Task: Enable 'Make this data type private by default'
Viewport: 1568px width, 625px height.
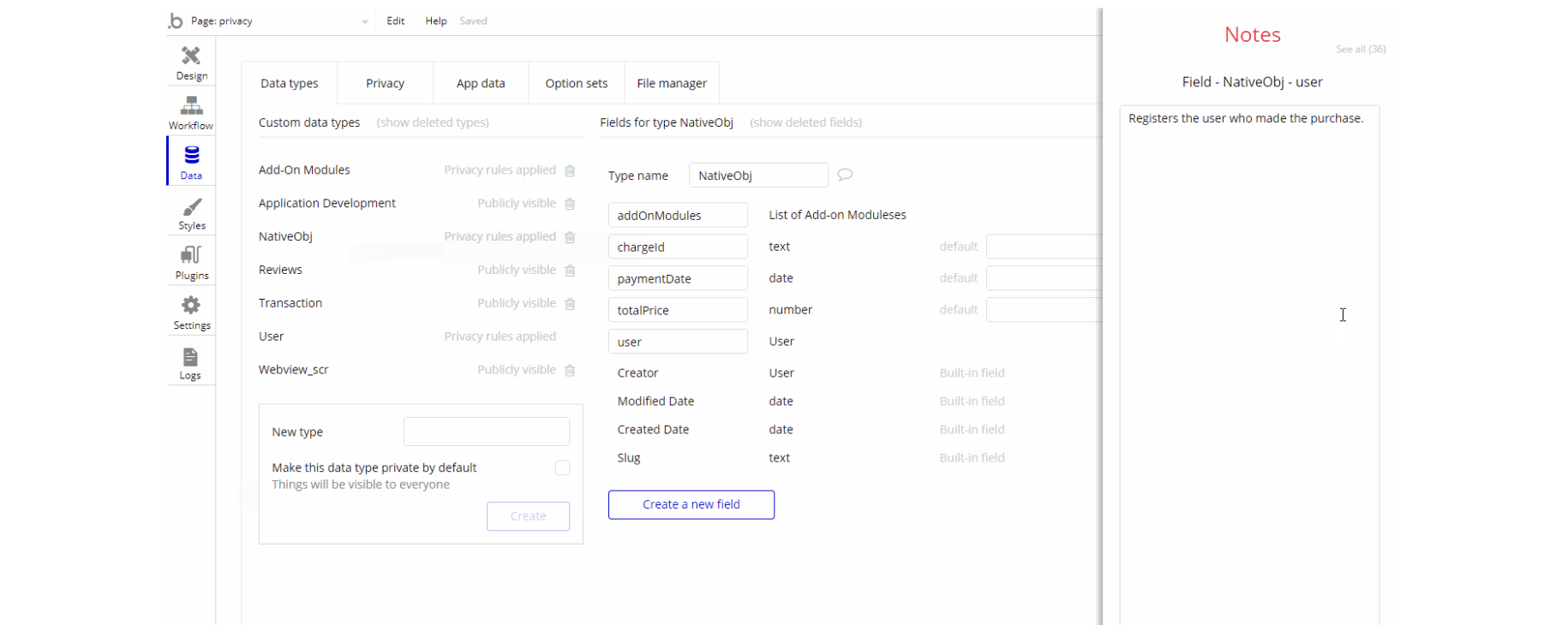Action: (562, 467)
